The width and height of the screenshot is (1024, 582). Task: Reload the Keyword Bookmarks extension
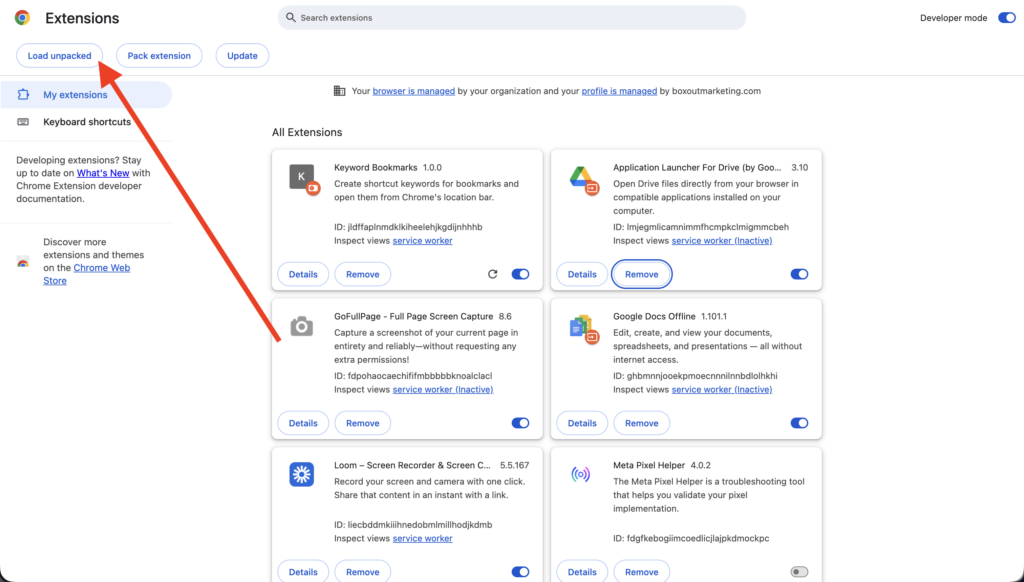point(492,274)
